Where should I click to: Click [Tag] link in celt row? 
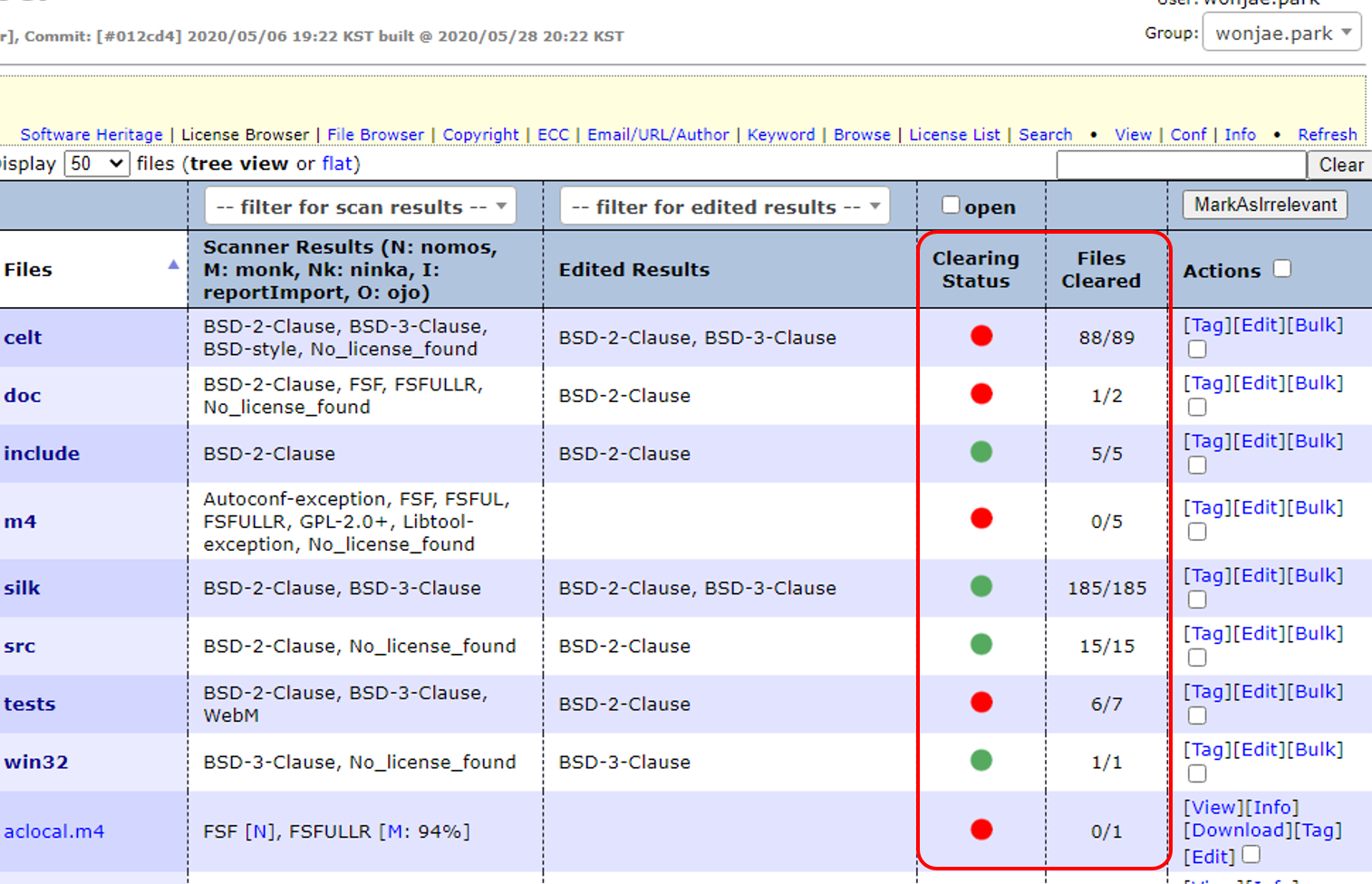(x=1208, y=324)
